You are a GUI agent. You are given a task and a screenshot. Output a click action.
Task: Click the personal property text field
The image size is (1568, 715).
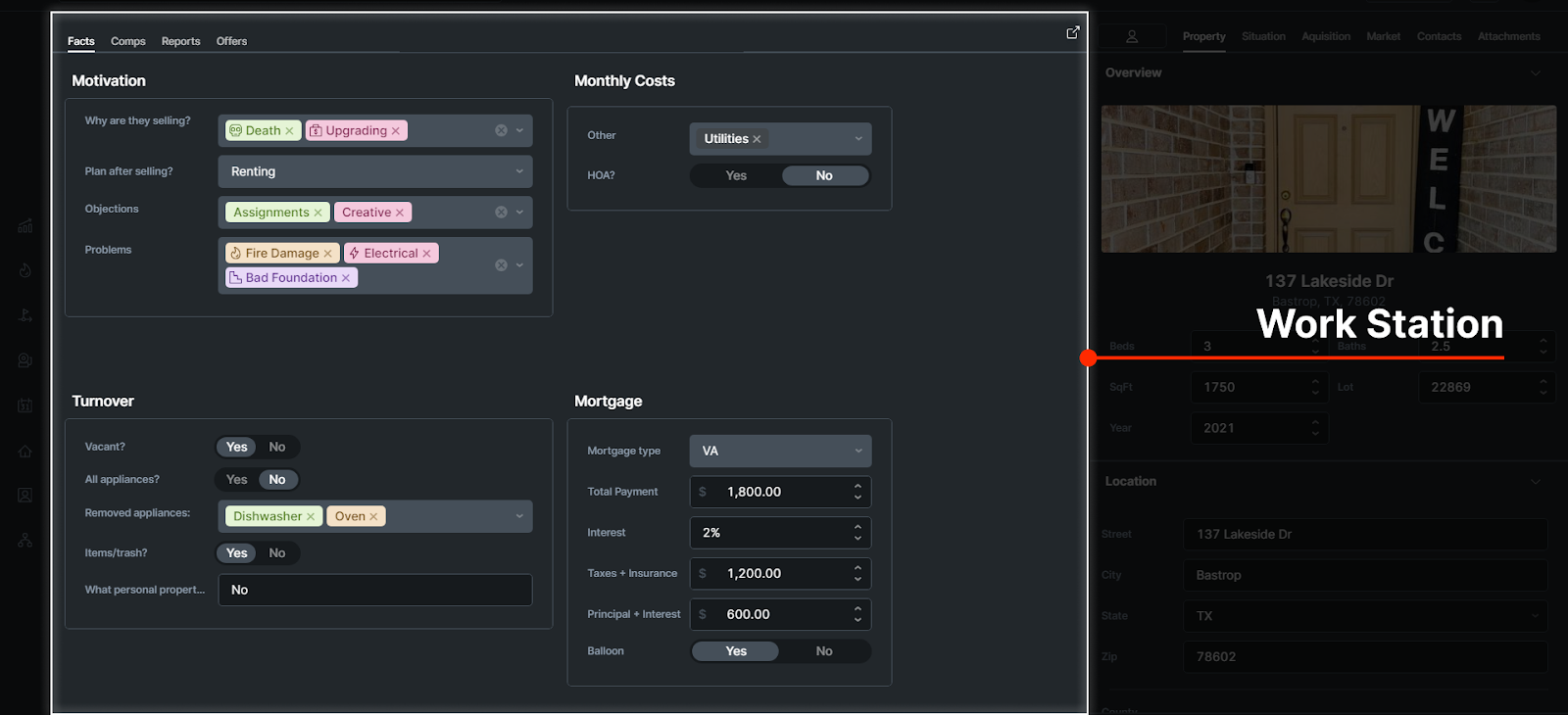[374, 590]
